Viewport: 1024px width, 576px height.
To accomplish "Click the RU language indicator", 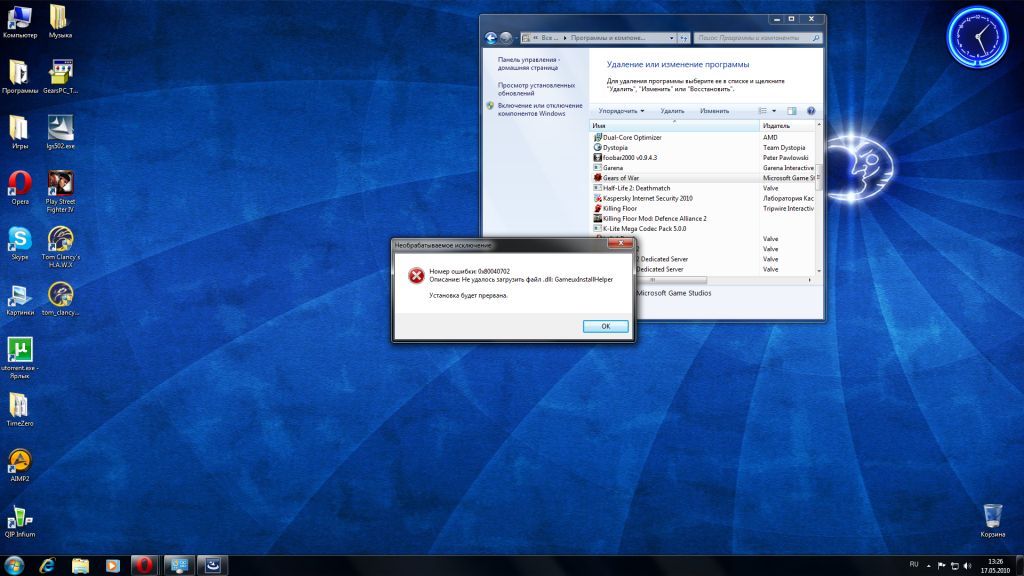I will (914, 564).
